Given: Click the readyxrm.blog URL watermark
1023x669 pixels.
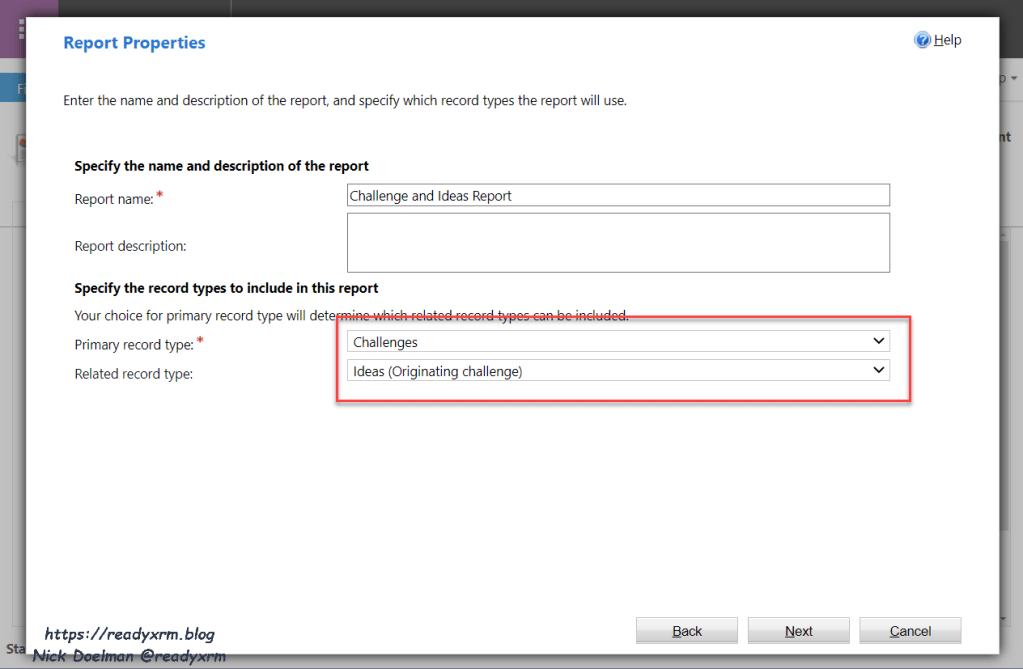Looking at the screenshot, I should coord(130,634).
